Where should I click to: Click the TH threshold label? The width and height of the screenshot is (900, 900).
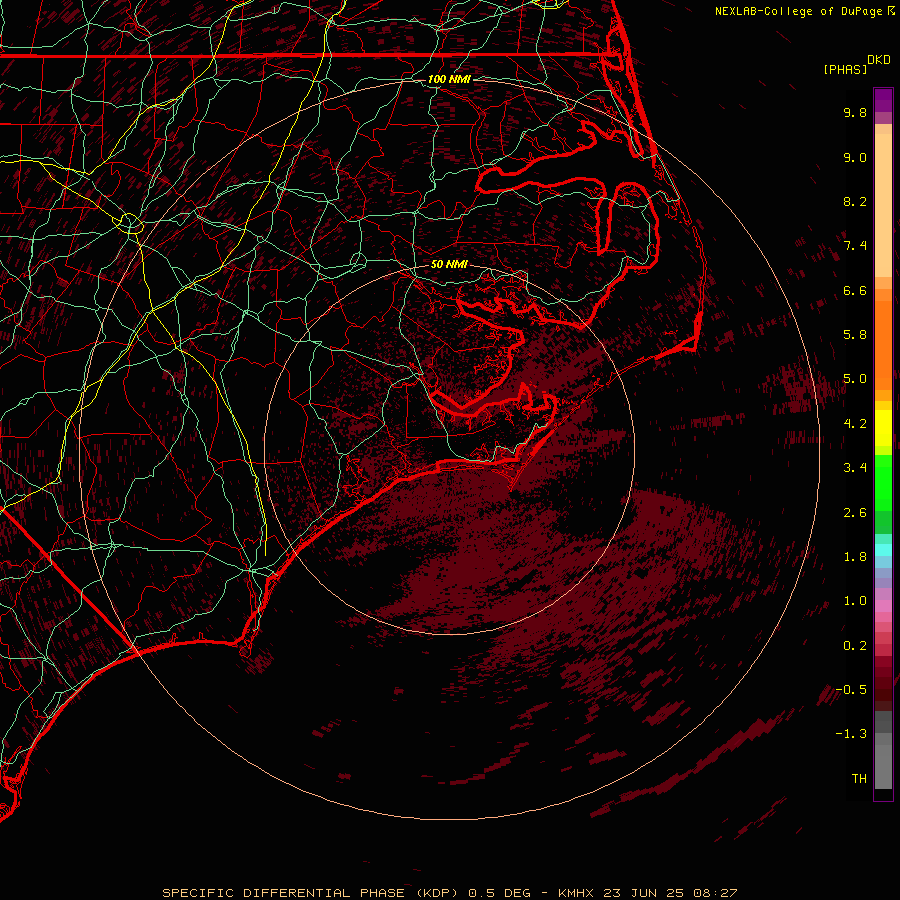point(859,779)
